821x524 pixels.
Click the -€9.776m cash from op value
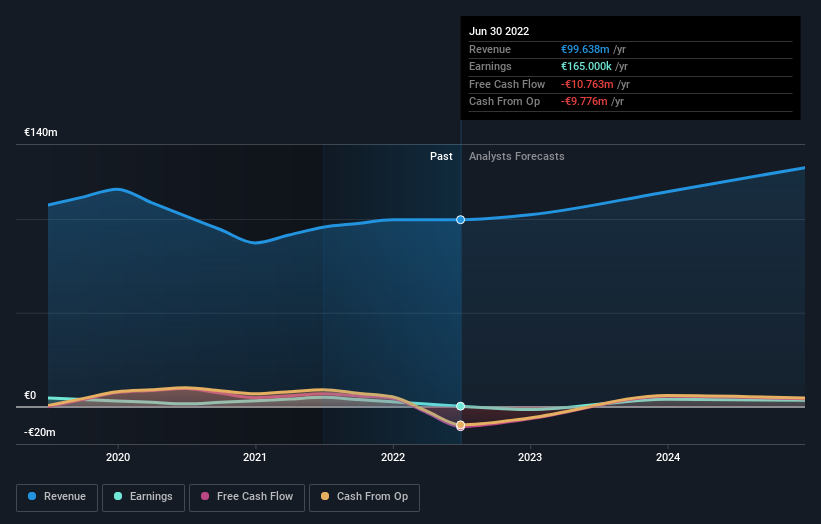click(584, 102)
